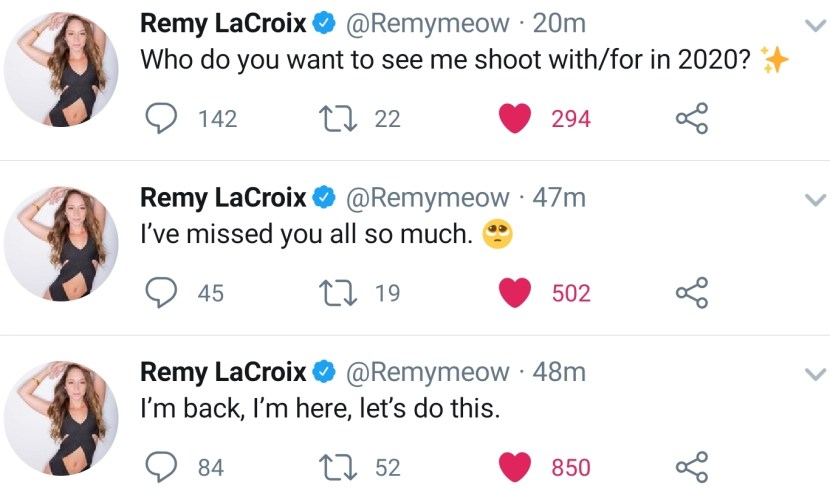This screenshot has width=830, height=491.
Task: Open the chevron menu on 48m tweet
Action: 815,373
